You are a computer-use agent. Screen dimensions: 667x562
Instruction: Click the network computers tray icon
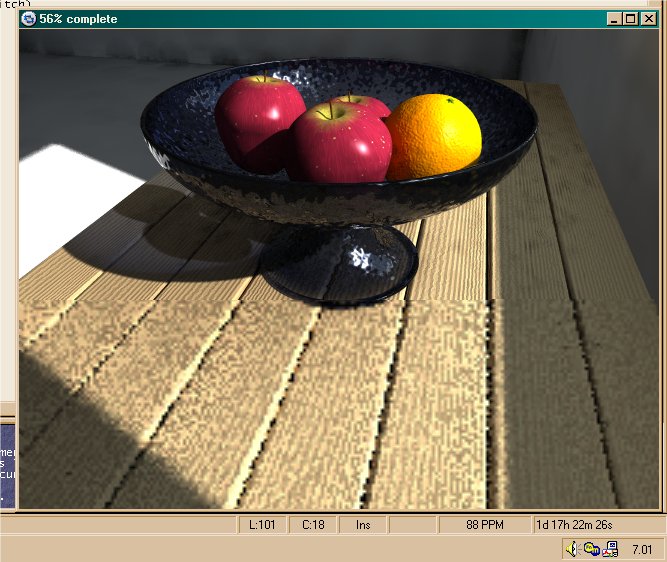point(610,548)
